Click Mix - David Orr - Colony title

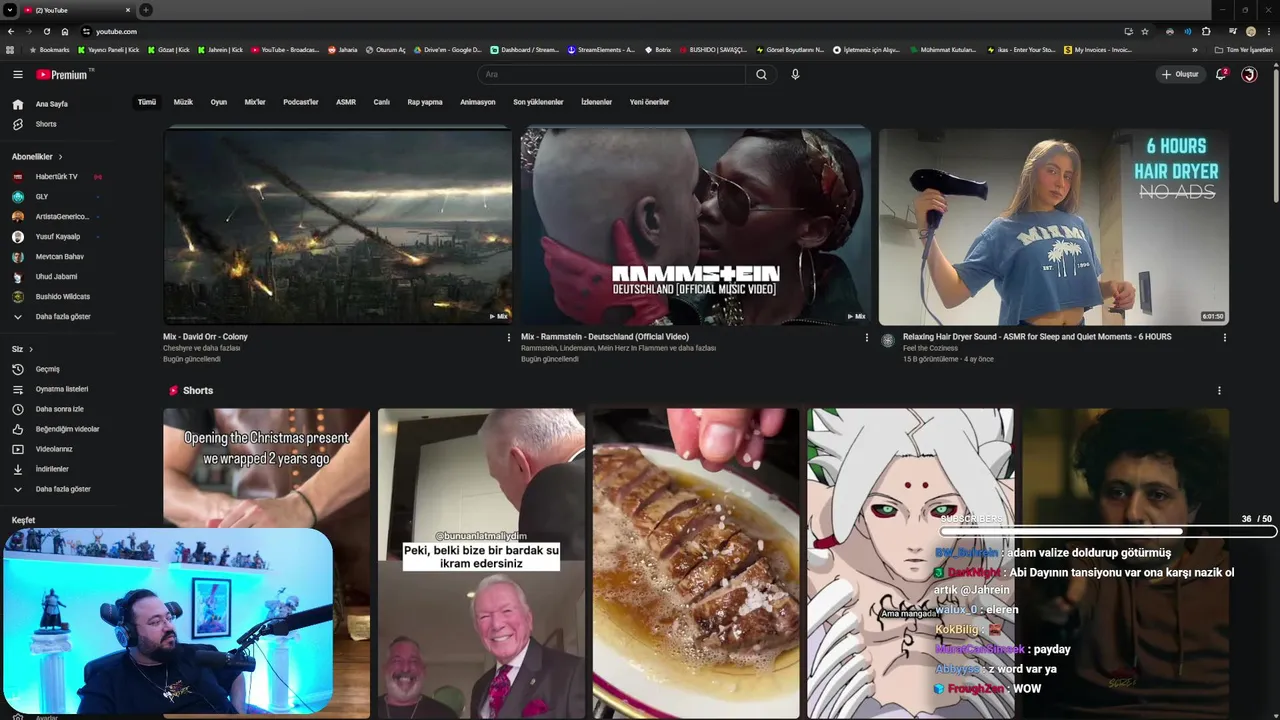205,337
